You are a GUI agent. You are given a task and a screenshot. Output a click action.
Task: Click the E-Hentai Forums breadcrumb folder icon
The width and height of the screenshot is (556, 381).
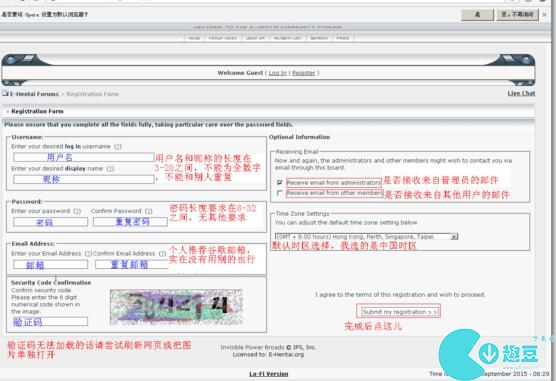pyautogui.click(x=5, y=94)
